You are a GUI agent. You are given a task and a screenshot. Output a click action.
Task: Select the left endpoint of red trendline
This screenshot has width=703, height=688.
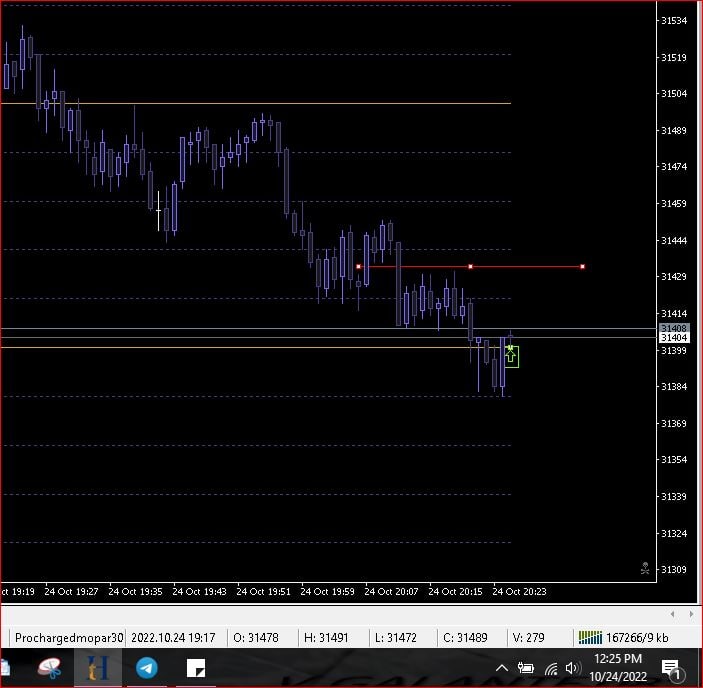point(358,266)
